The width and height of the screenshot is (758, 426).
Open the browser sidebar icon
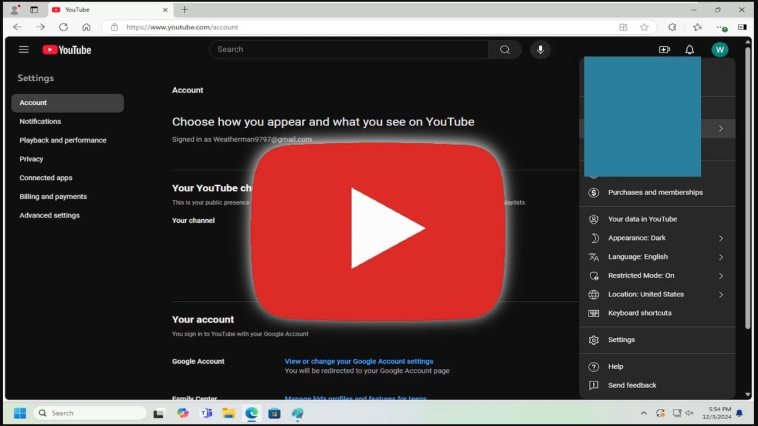(x=742, y=27)
